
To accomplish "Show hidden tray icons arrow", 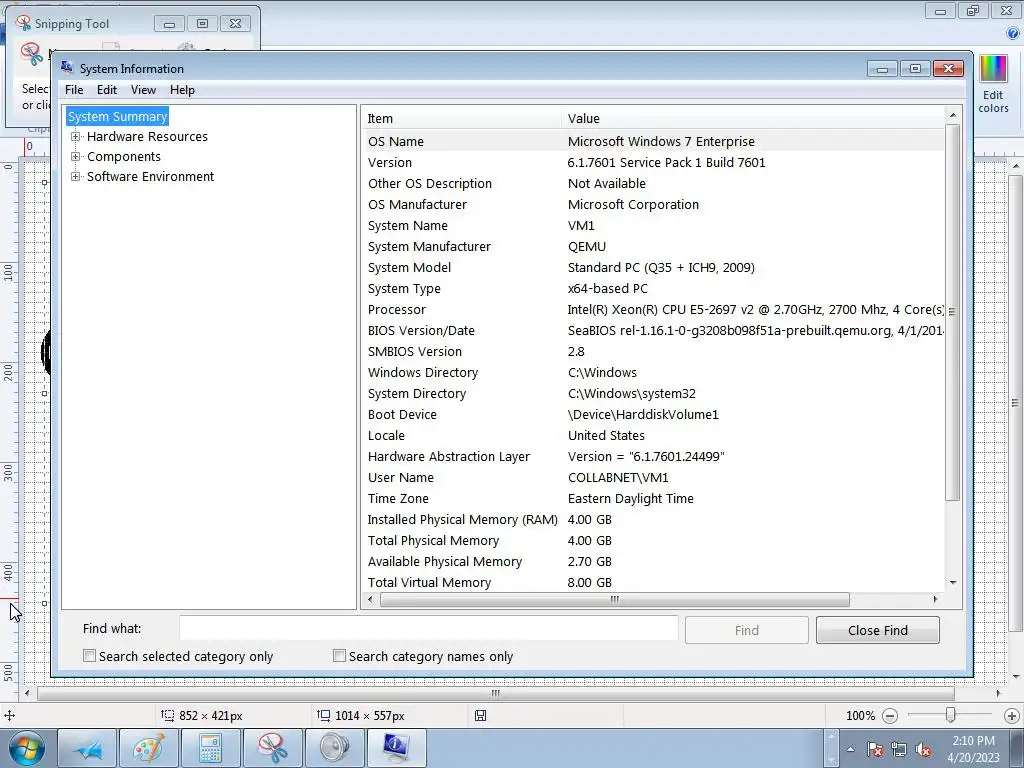I will click(x=850, y=750).
